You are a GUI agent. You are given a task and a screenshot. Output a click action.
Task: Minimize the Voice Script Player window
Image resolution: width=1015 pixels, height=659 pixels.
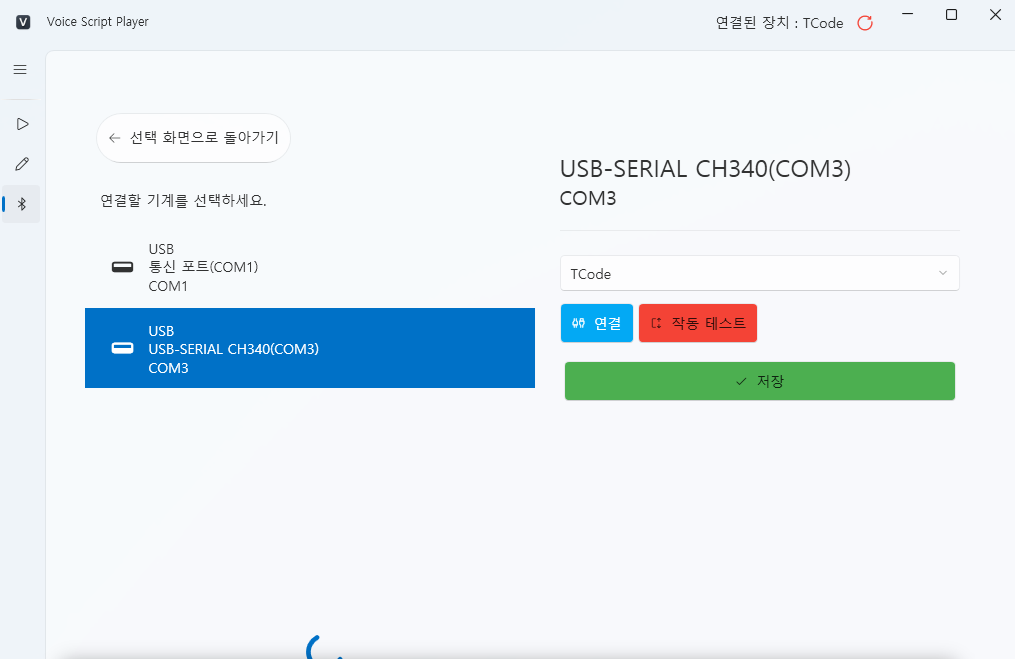pyautogui.click(x=907, y=15)
